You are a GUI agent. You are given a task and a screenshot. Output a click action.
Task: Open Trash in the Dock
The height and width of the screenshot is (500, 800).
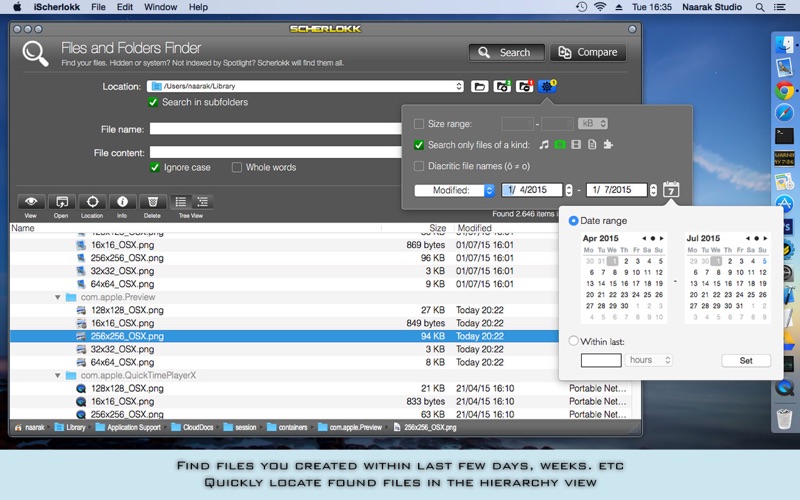click(x=784, y=419)
